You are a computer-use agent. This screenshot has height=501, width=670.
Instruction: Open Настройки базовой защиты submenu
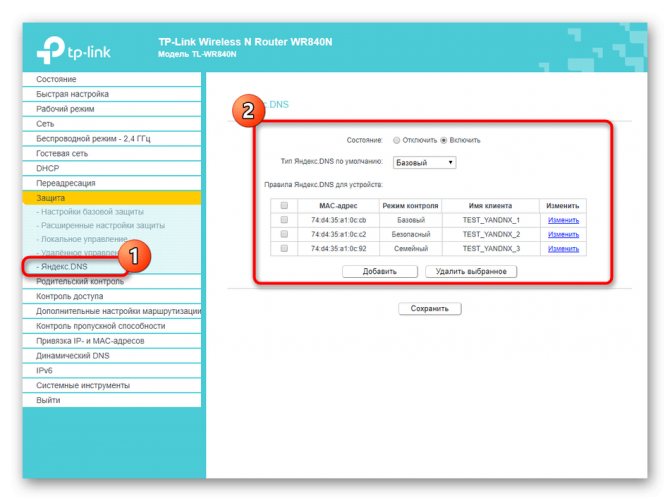[90, 212]
